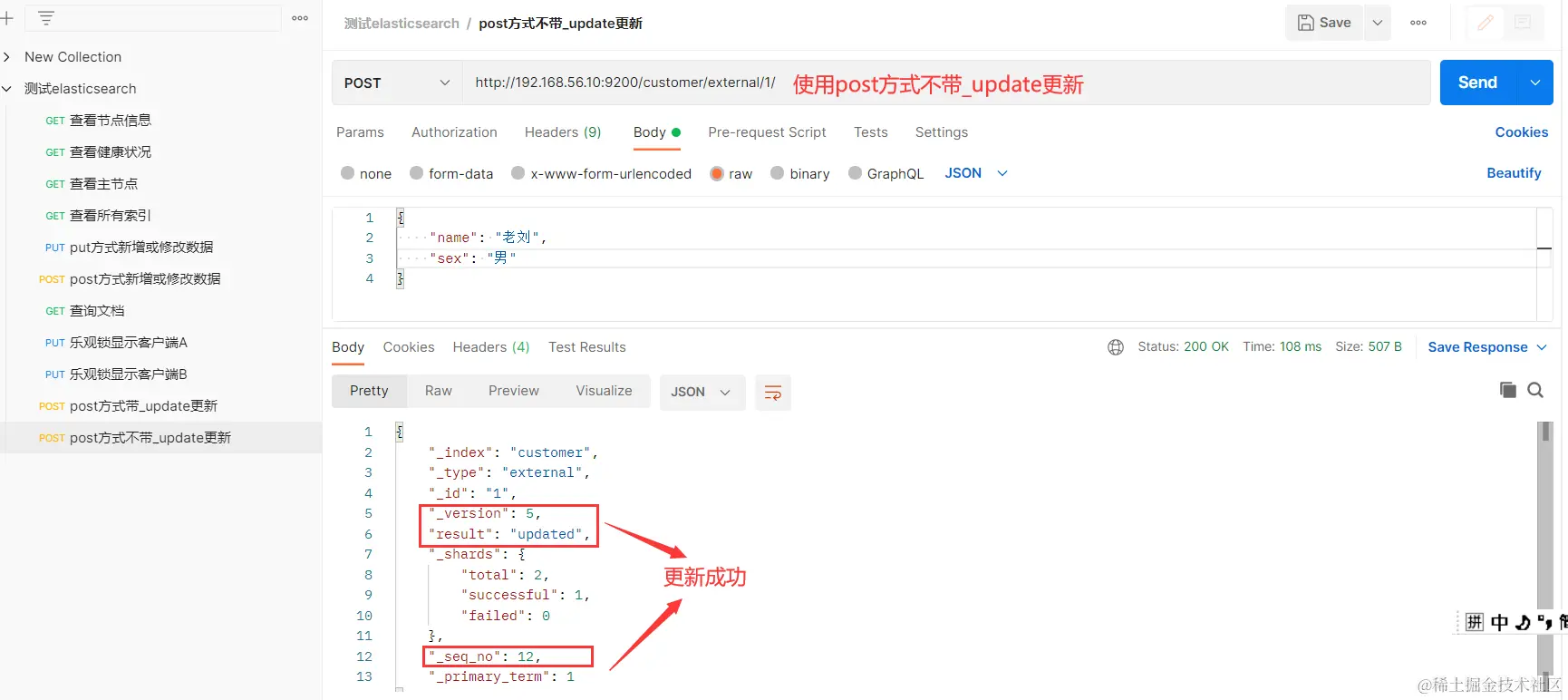
Task: Open the response Cookies tab
Action: tap(409, 347)
